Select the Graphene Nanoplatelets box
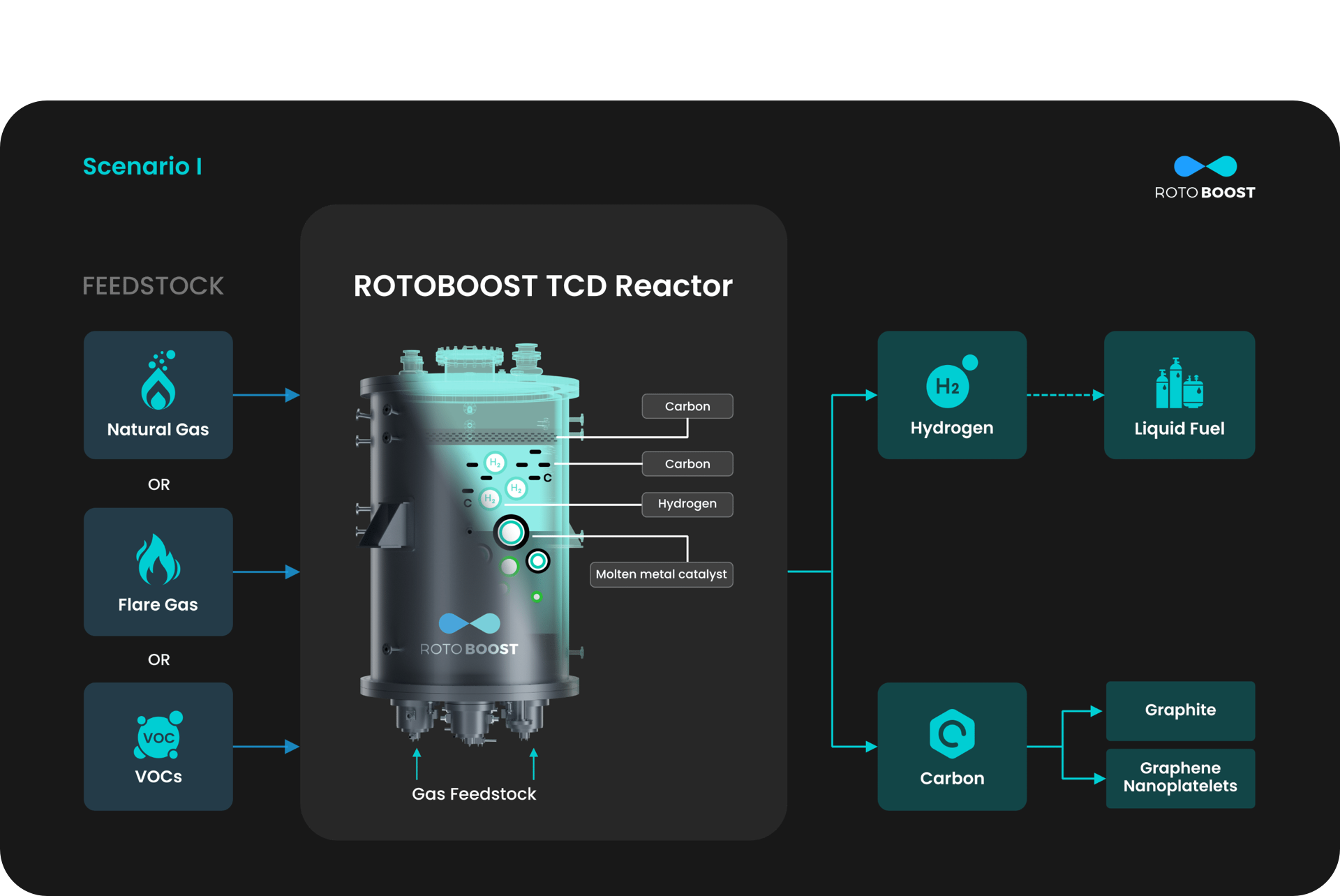The width and height of the screenshot is (1340, 896). point(1179,777)
